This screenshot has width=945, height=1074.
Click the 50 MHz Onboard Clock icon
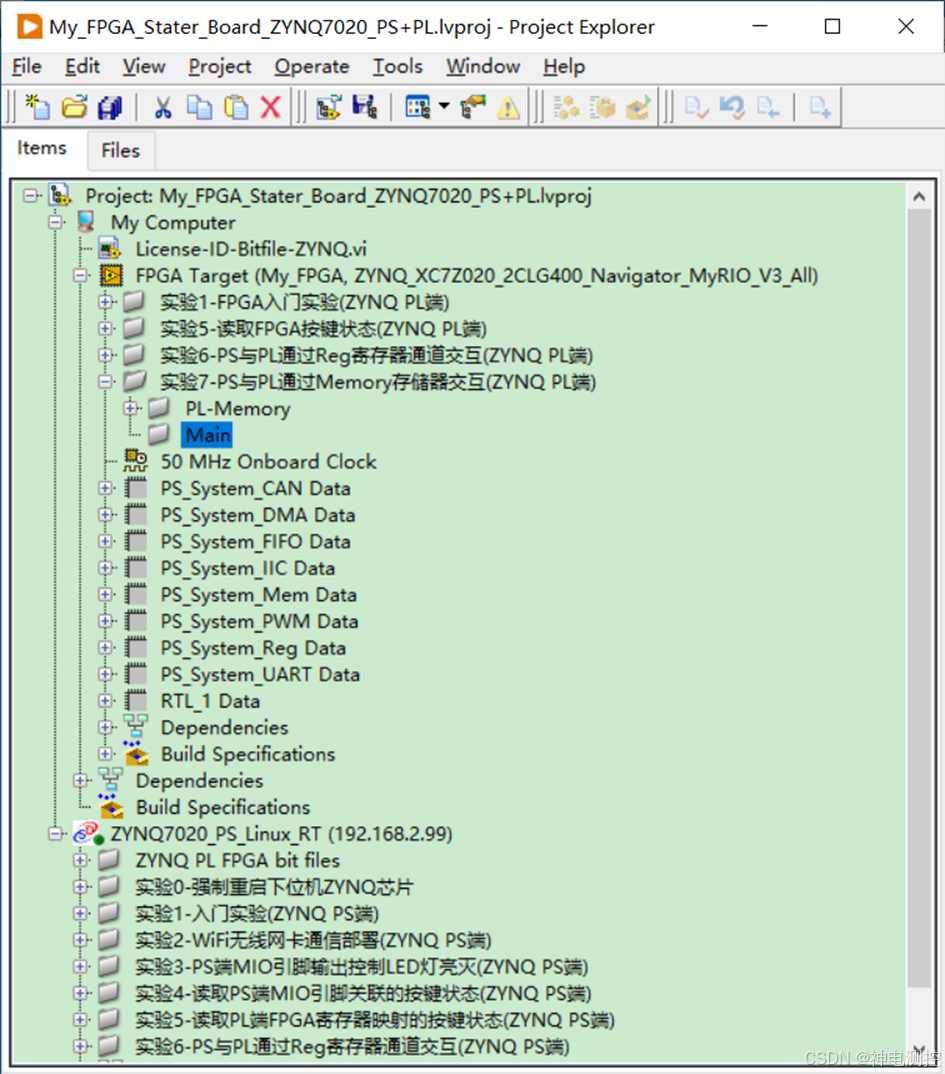coord(136,461)
